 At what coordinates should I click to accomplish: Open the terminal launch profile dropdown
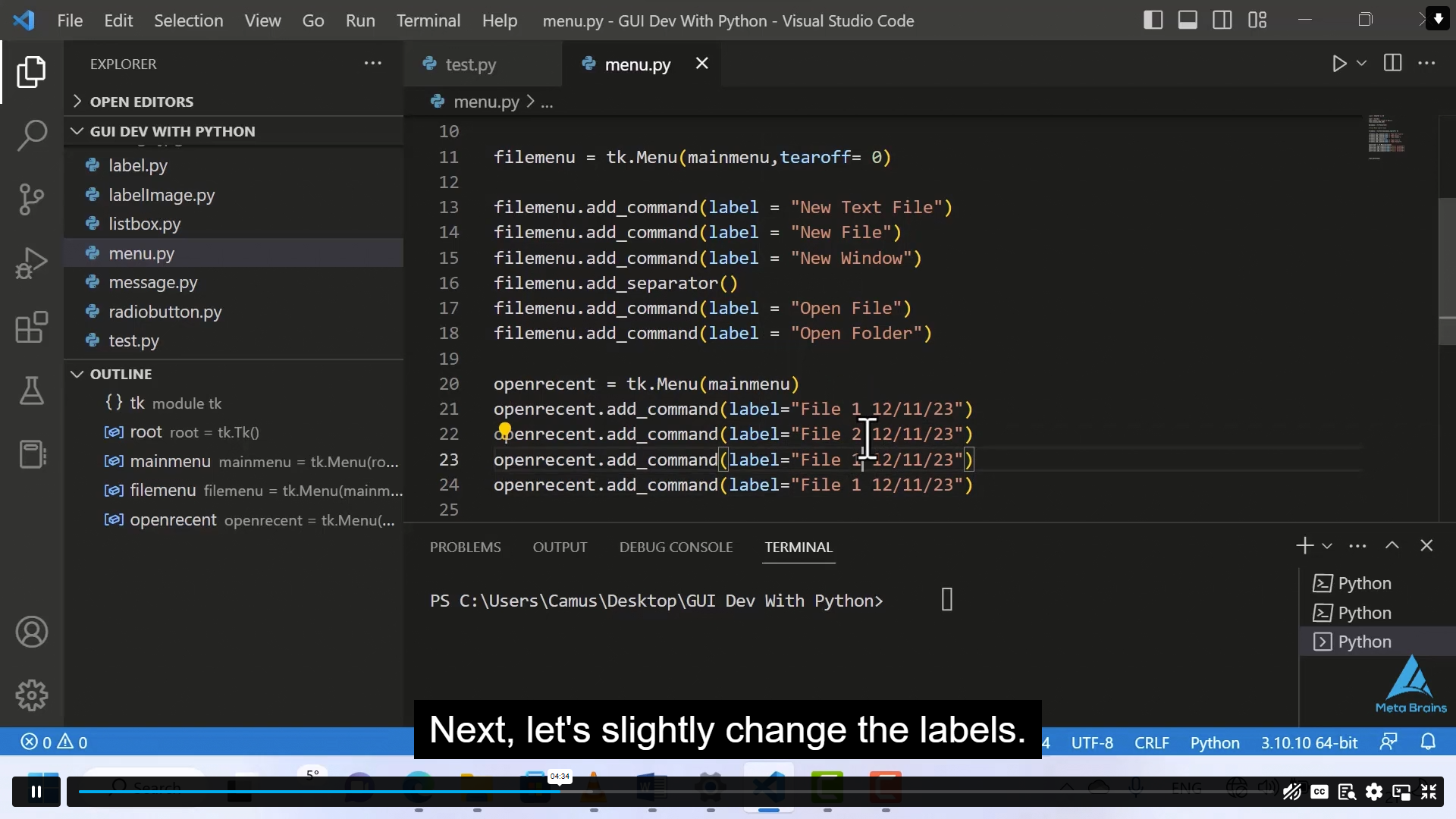coord(1329,545)
